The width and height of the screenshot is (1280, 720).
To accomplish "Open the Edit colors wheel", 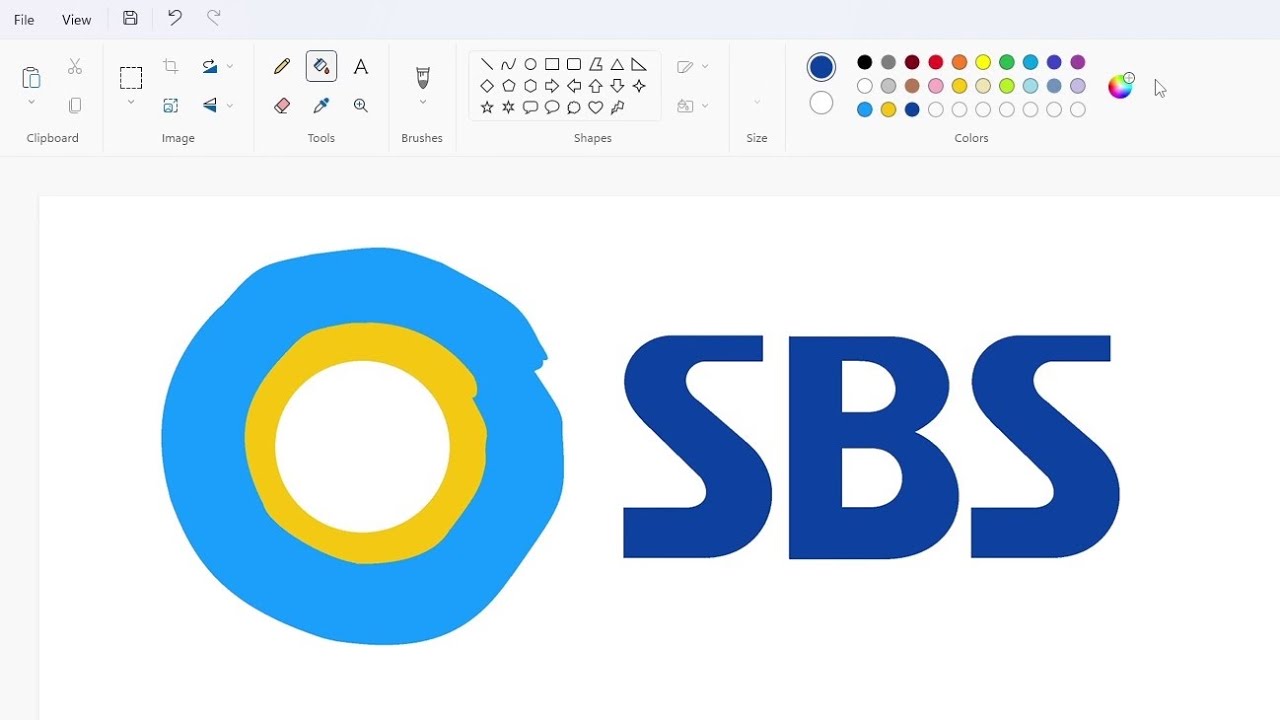I will (1121, 86).
